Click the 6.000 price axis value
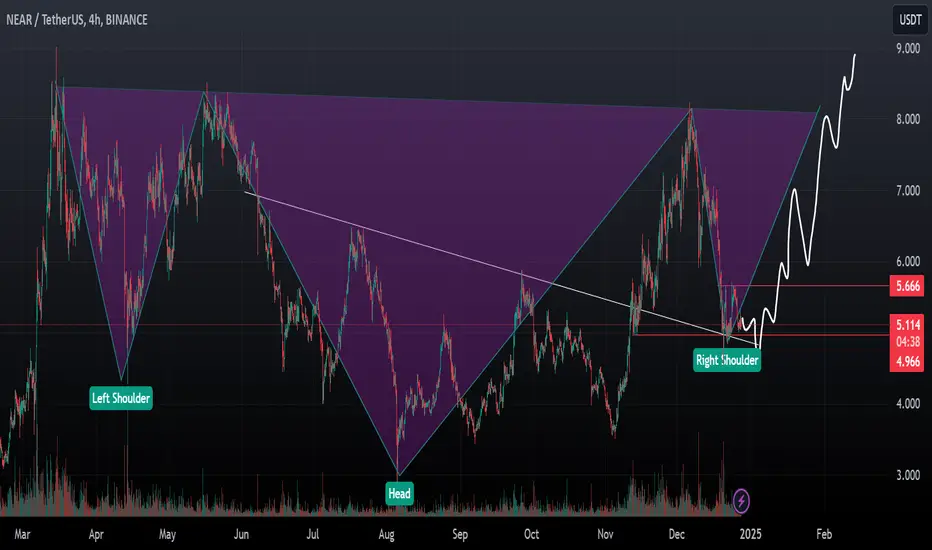The width and height of the screenshot is (932, 550). 908,262
